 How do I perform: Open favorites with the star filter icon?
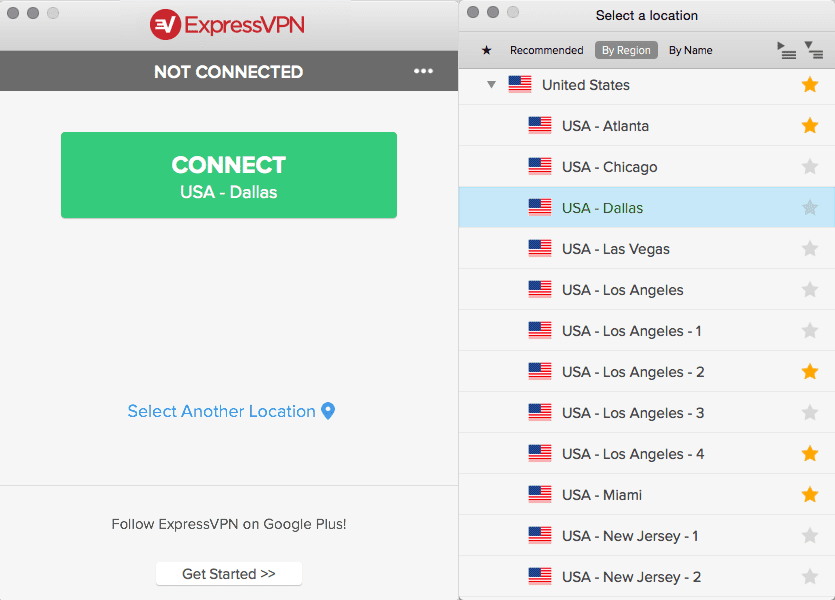(x=487, y=49)
